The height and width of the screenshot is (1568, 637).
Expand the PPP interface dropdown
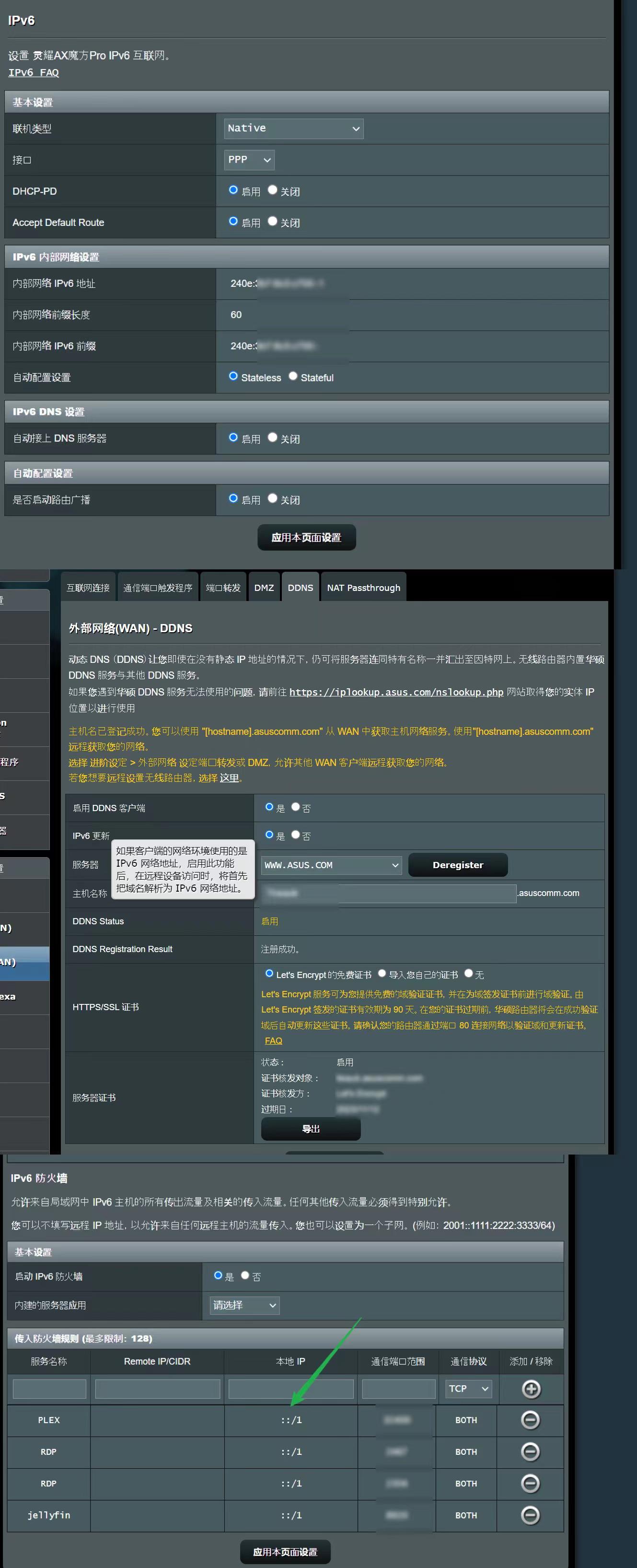coord(249,160)
